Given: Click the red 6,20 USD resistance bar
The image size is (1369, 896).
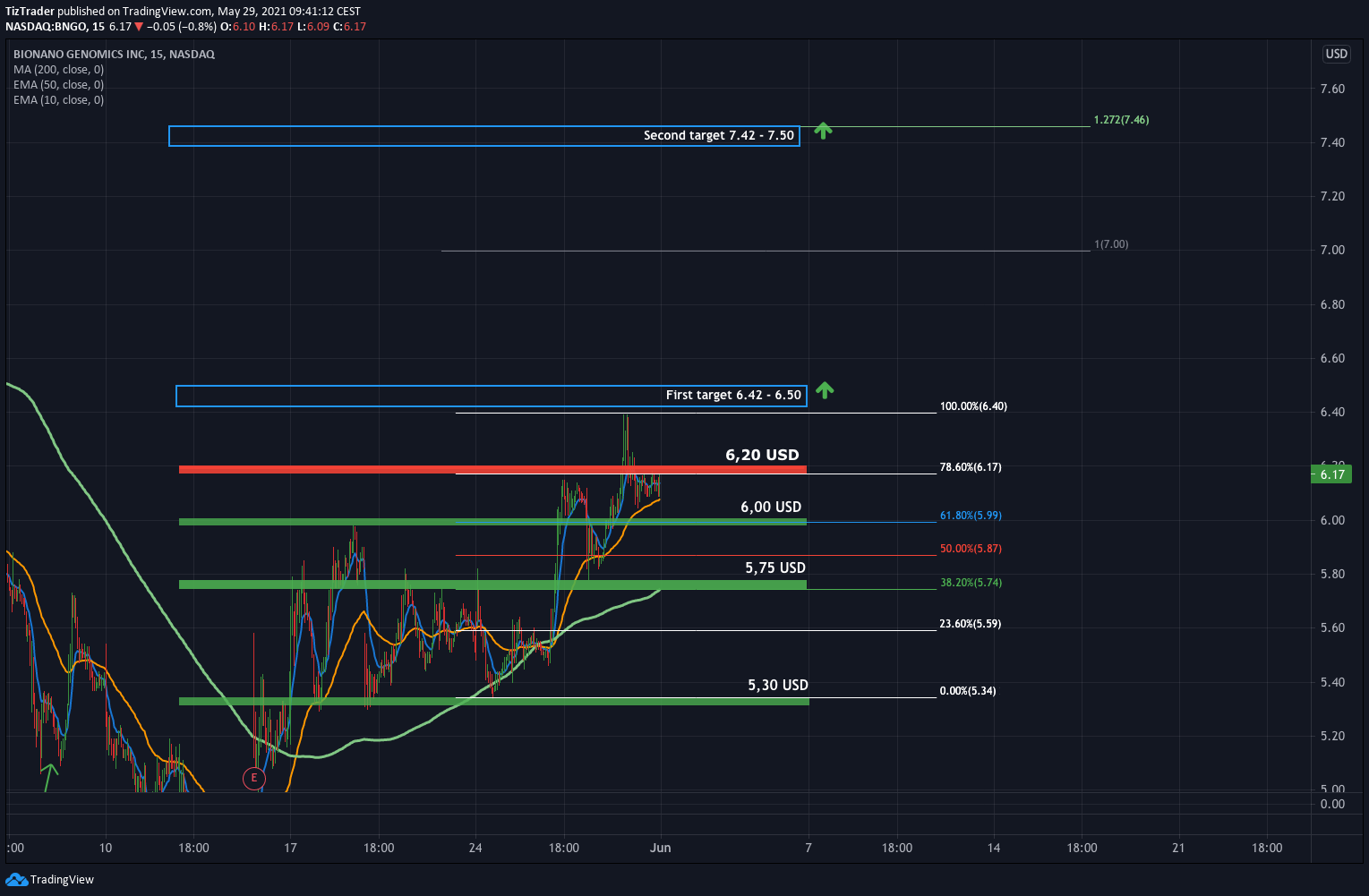Looking at the screenshot, I should click(x=492, y=469).
